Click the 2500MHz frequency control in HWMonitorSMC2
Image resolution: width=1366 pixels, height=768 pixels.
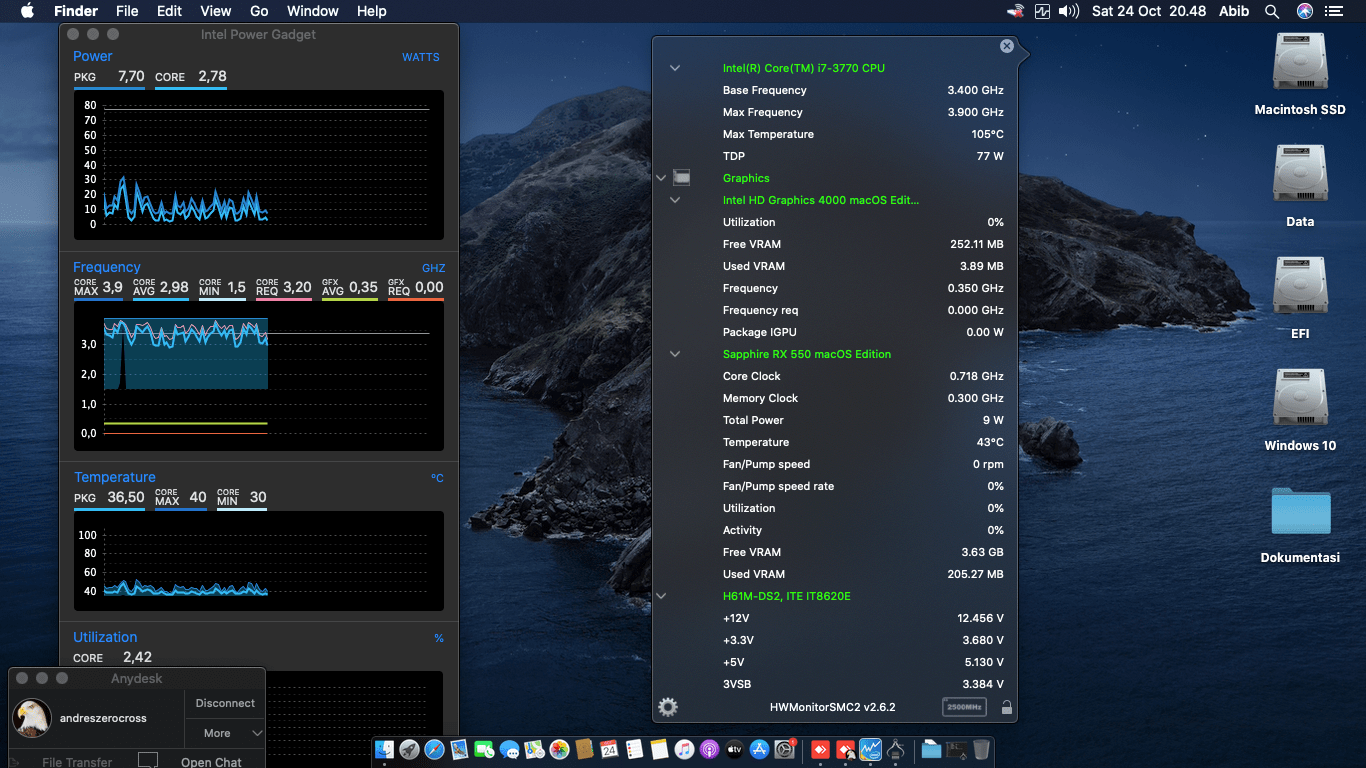964,707
